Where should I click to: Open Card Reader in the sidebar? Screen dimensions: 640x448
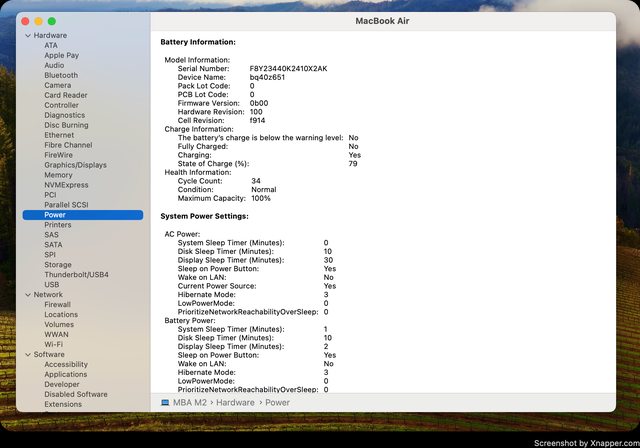(x=66, y=95)
